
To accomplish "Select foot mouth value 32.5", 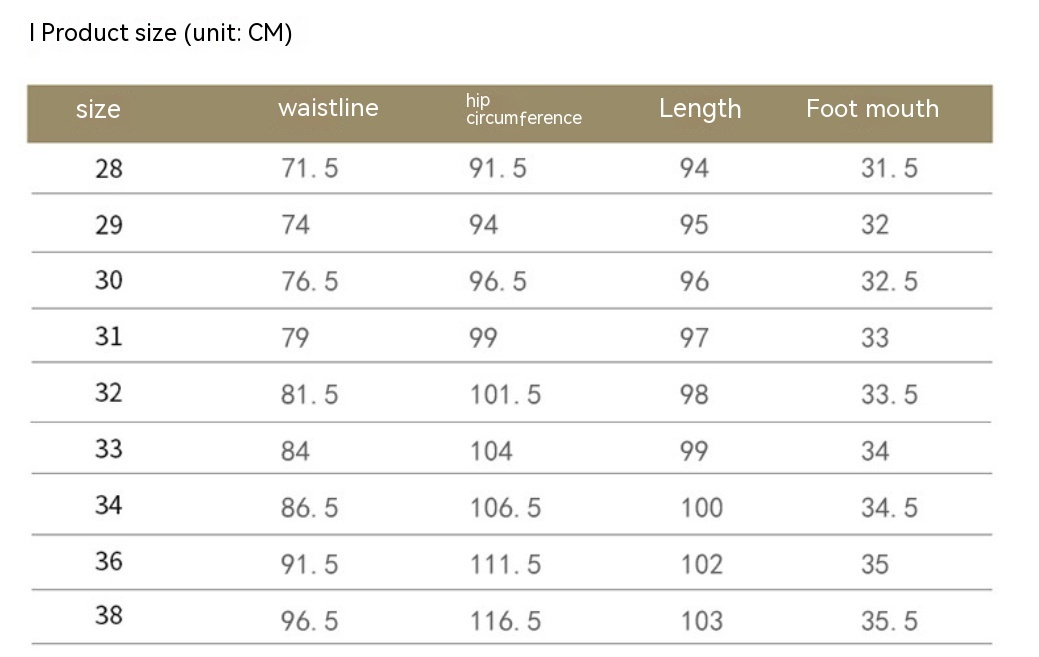I will pos(889,282).
